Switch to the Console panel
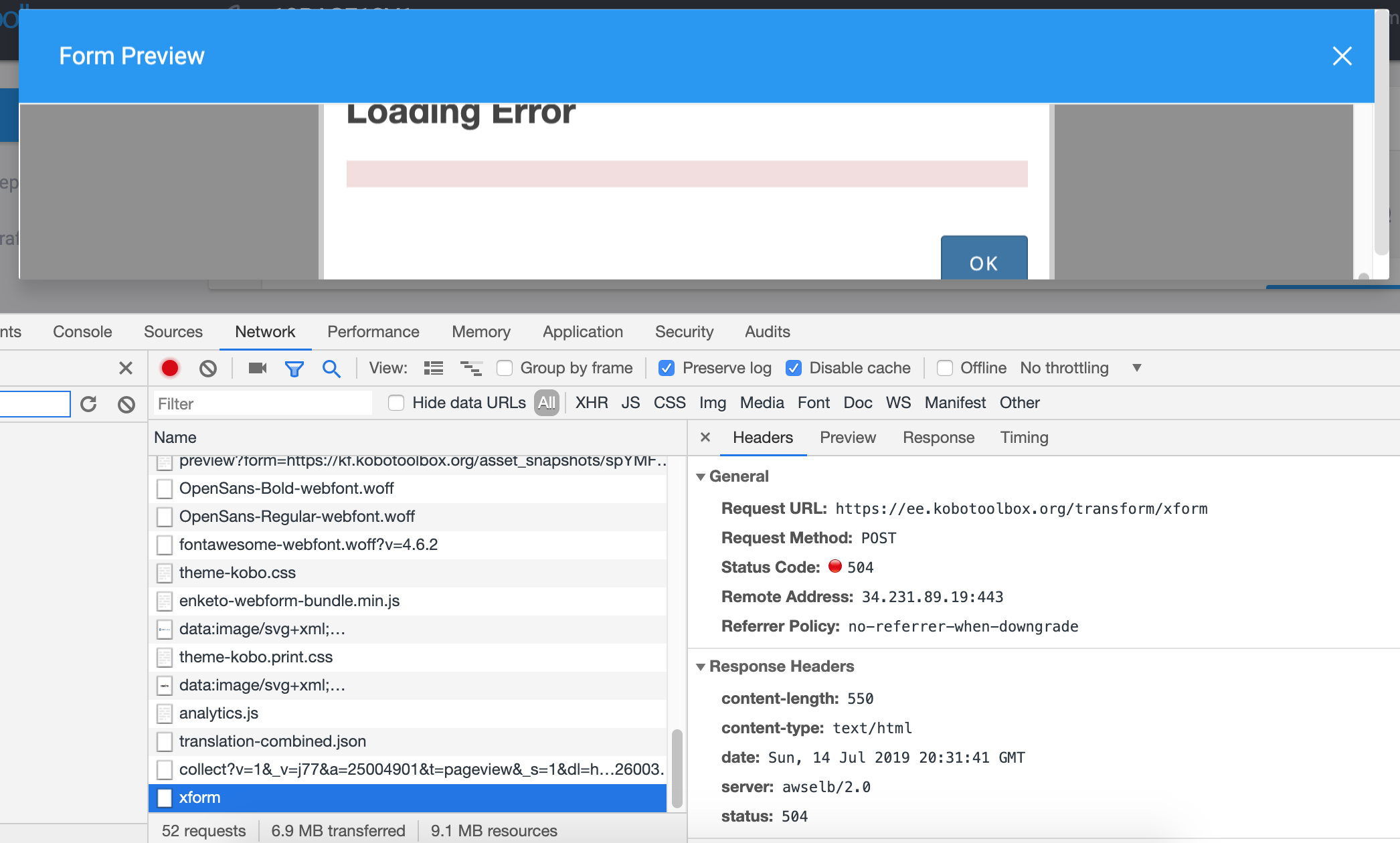The image size is (1400, 843). coord(82,331)
